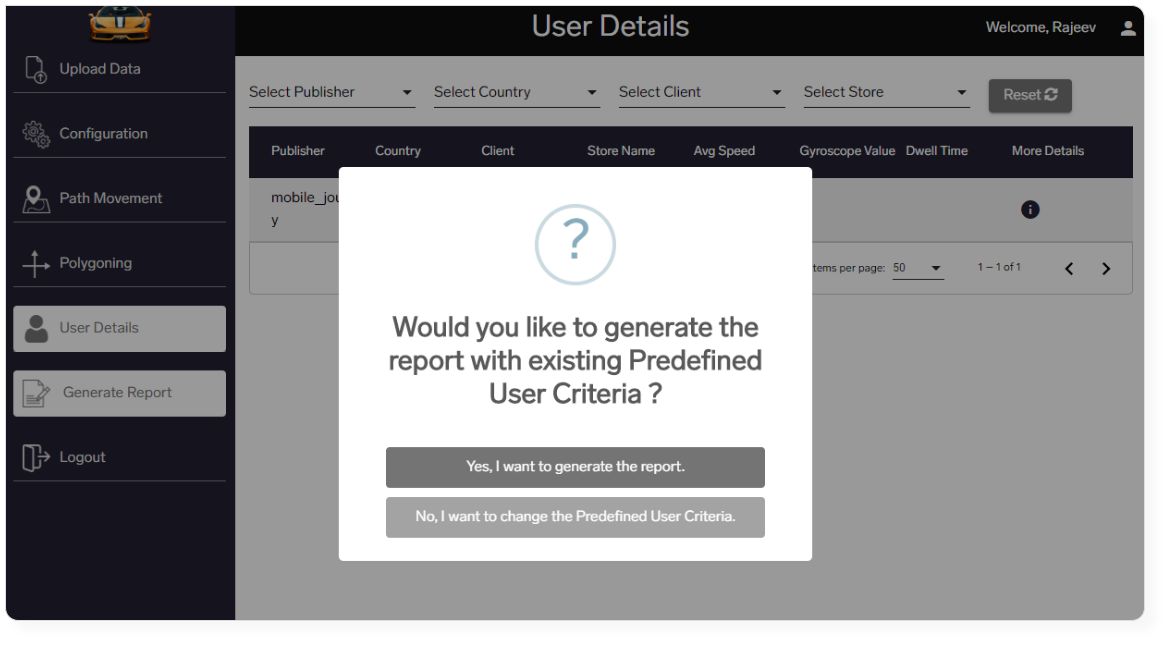1170x646 pixels.
Task: Click the profile avatar beside Welcome, Rajeev
Action: click(x=1127, y=28)
